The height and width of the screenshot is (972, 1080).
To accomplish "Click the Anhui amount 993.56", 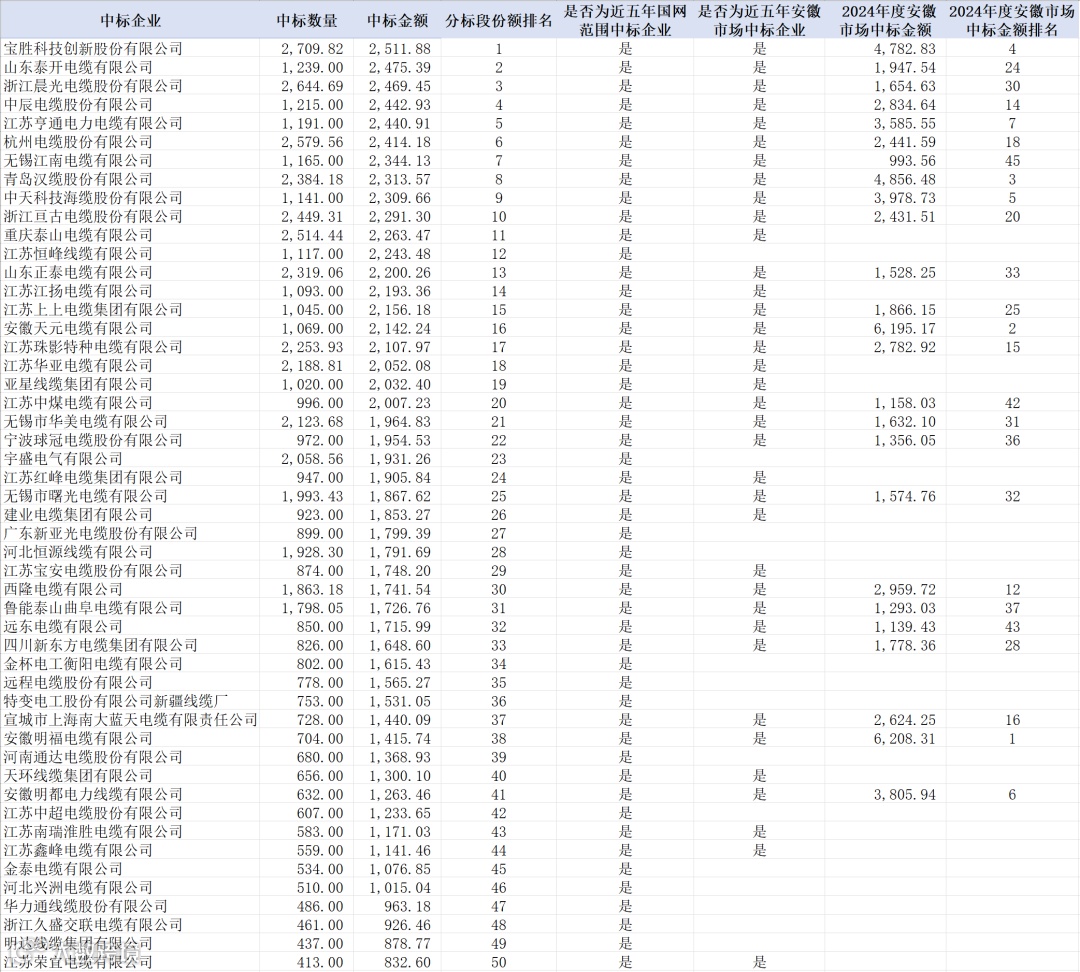I will tap(913, 161).
